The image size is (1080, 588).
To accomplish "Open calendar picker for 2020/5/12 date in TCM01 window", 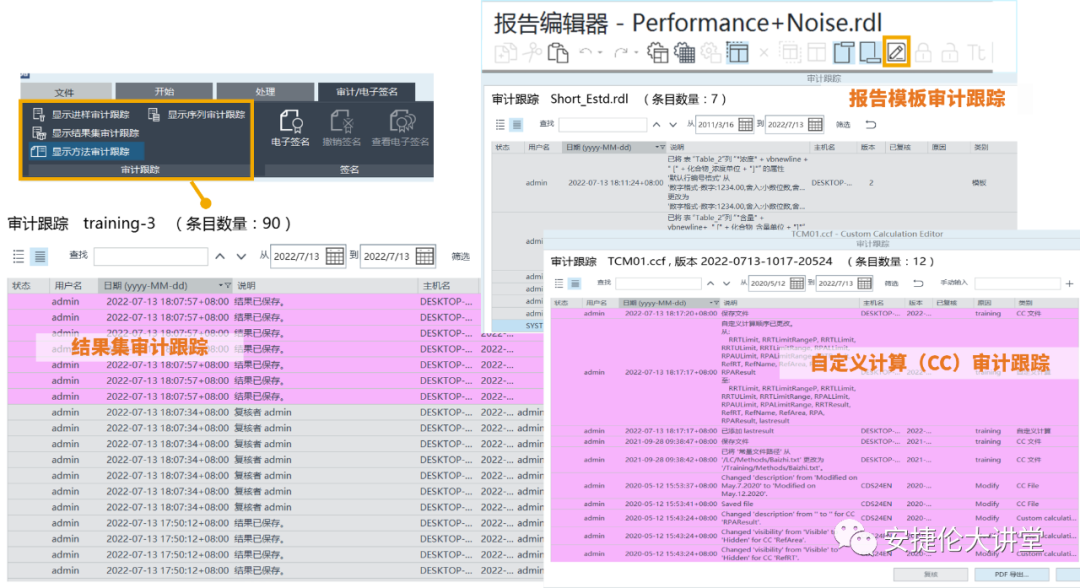I will tap(795, 283).
